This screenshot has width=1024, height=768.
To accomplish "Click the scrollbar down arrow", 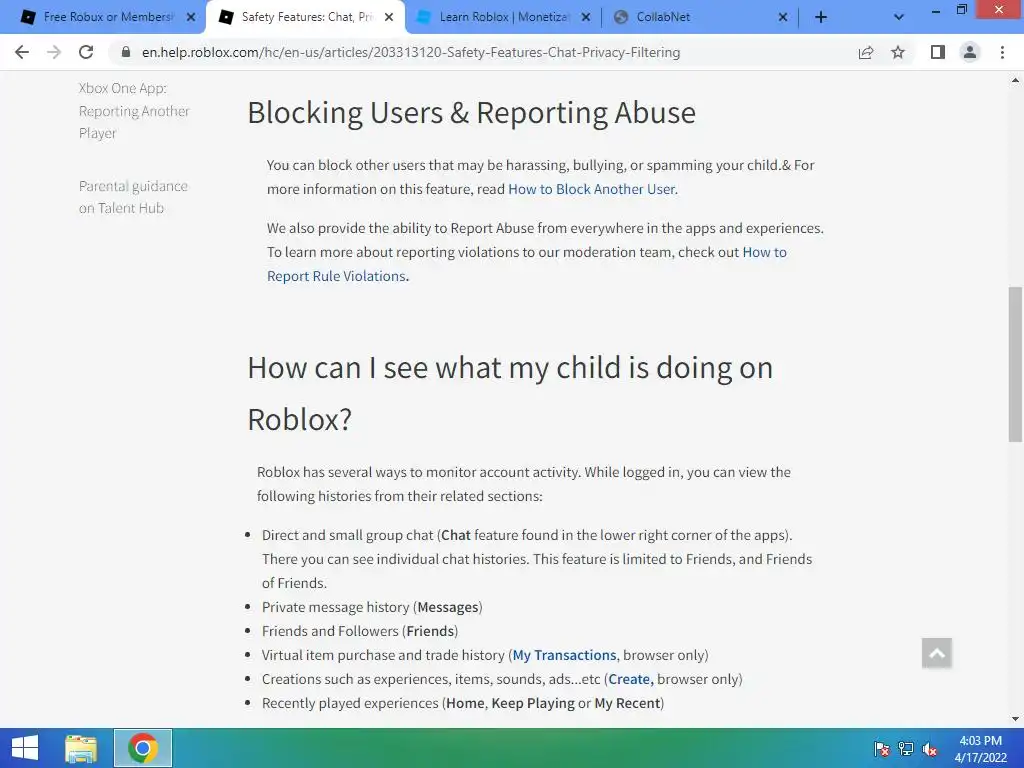I will [1015, 719].
